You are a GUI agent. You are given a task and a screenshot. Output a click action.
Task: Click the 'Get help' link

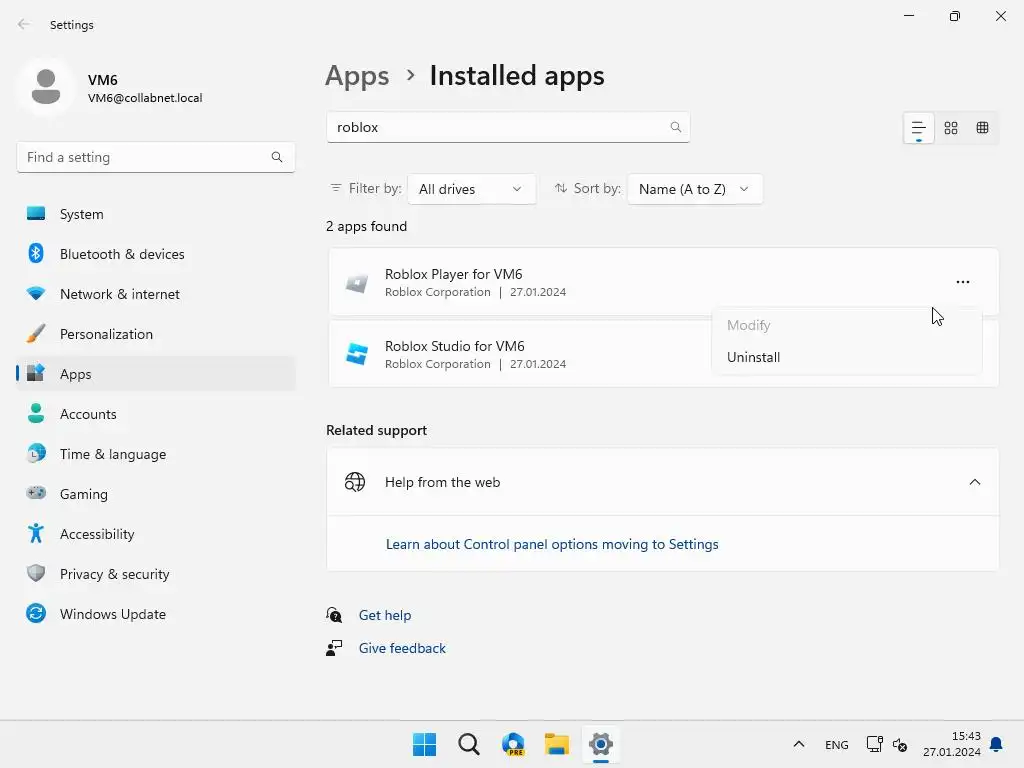coord(385,615)
